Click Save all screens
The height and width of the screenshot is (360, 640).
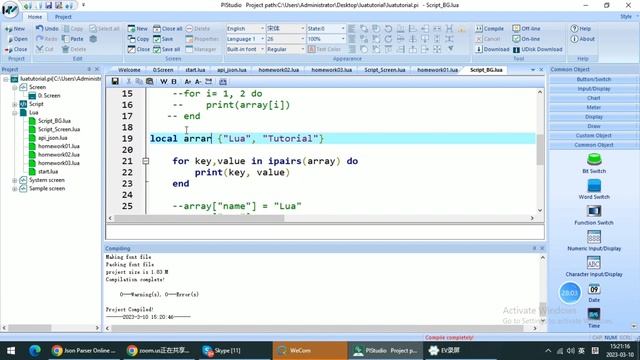click(167, 49)
